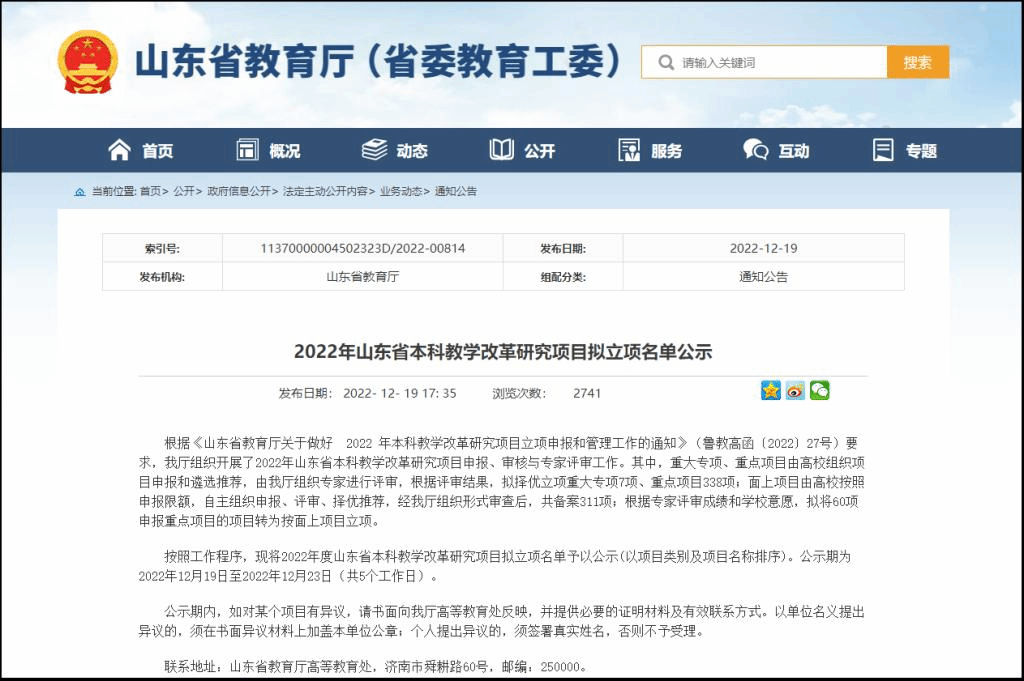Navigate to the 业务动态 breadcrumb link
This screenshot has height=681, width=1024.
(400, 191)
